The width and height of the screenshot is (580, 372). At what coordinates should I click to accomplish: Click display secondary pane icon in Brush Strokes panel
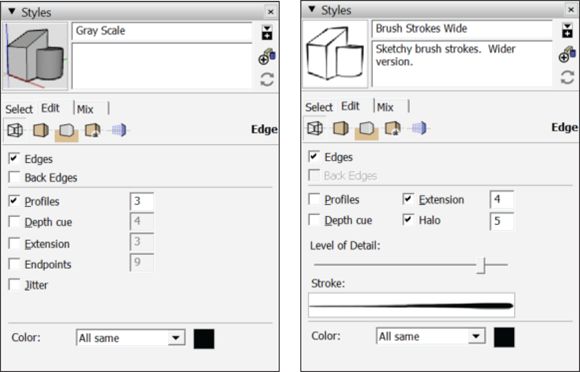click(567, 30)
